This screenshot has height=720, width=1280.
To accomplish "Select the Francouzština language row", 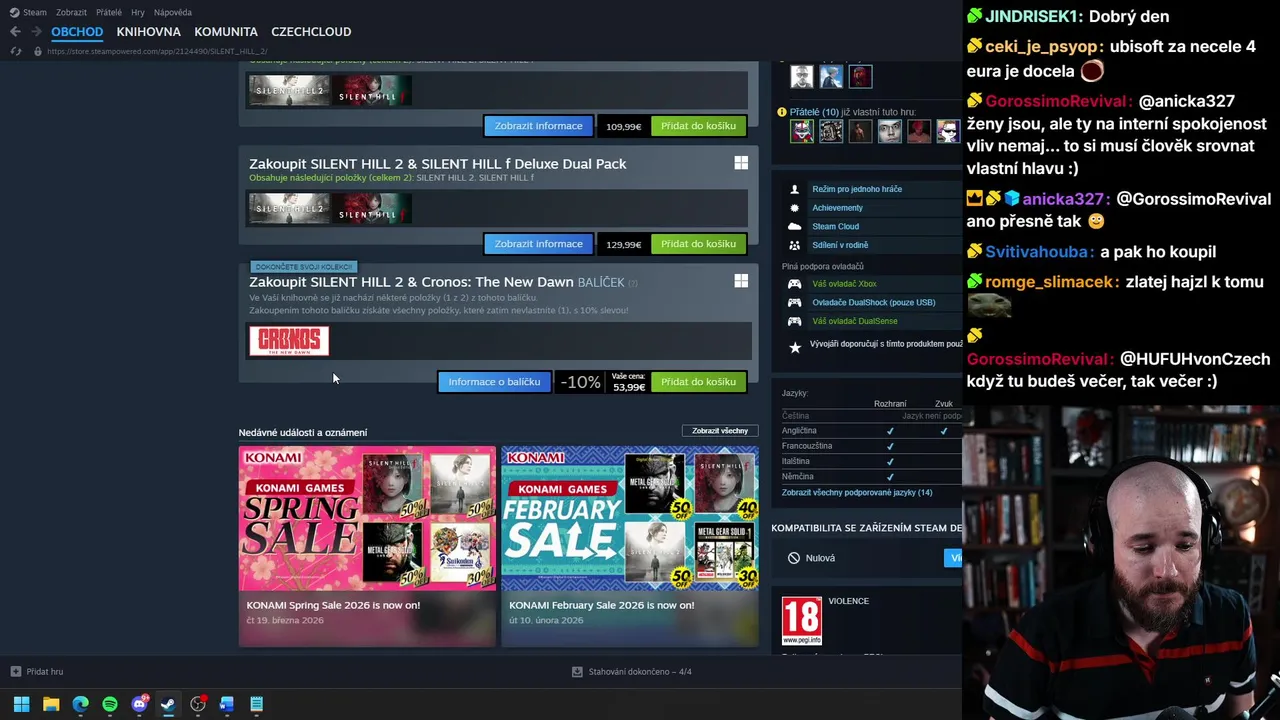I will (x=871, y=446).
